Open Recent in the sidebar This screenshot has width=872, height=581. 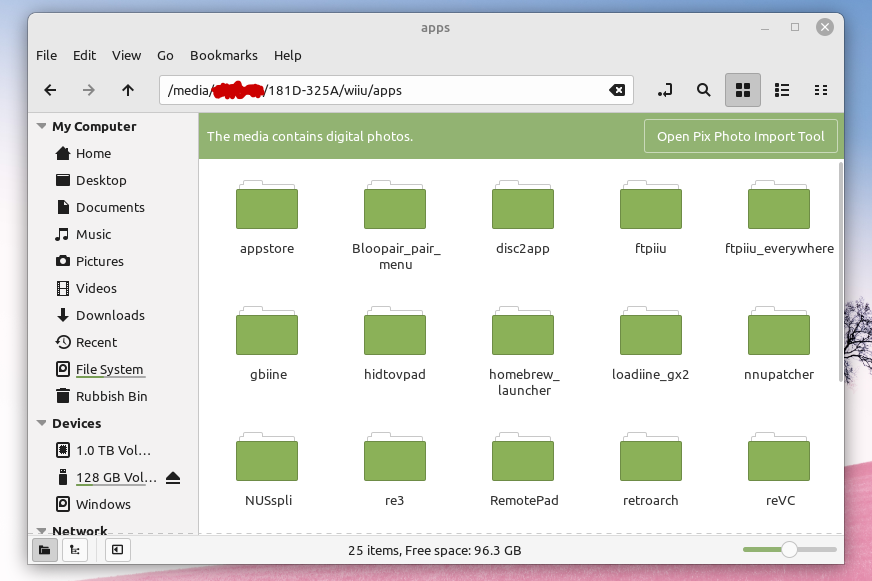pyautogui.click(x=96, y=342)
